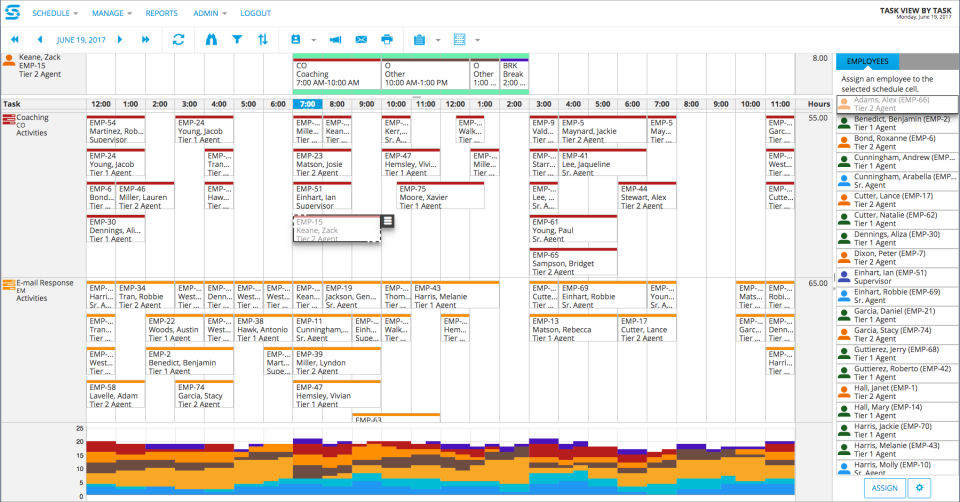Click the LOGOUT link
This screenshot has height=502, width=960.
click(255, 13)
